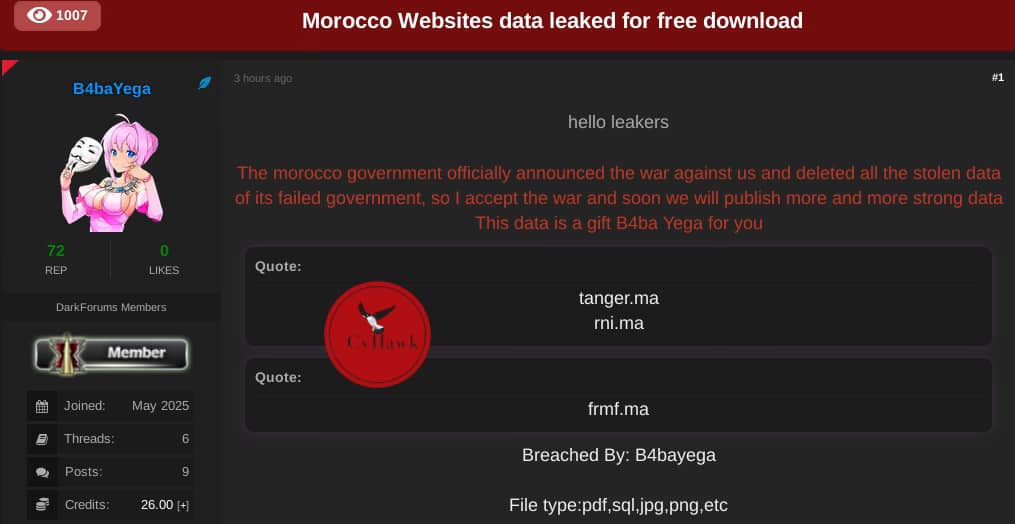This screenshot has width=1015, height=524.
Task: Click the DarkForums Members group label
Action: pos(111,307)
